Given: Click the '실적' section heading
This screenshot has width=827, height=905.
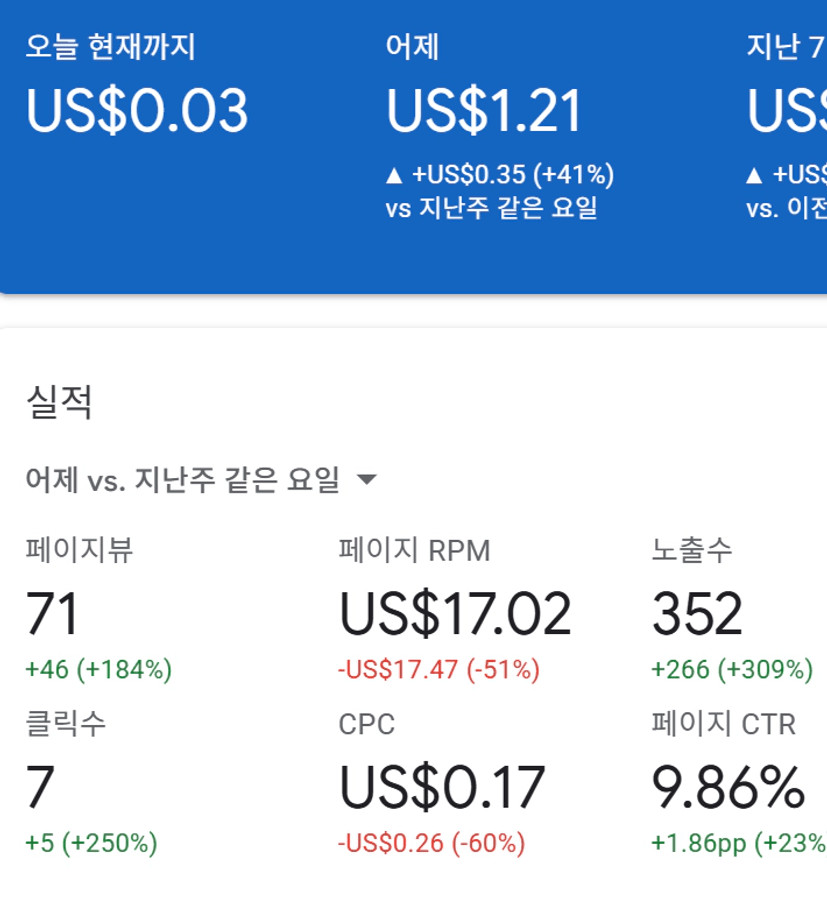Looking at the screenshot, I should (59, 402).
